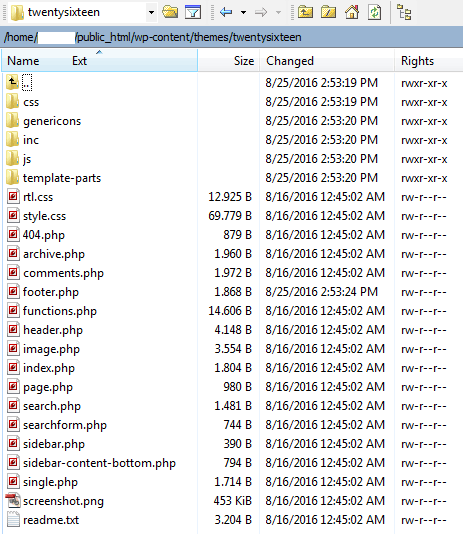Click the remote path bar
Viewport: 463px width, 534px height.
pyautogui.click(x=232, y=37)
